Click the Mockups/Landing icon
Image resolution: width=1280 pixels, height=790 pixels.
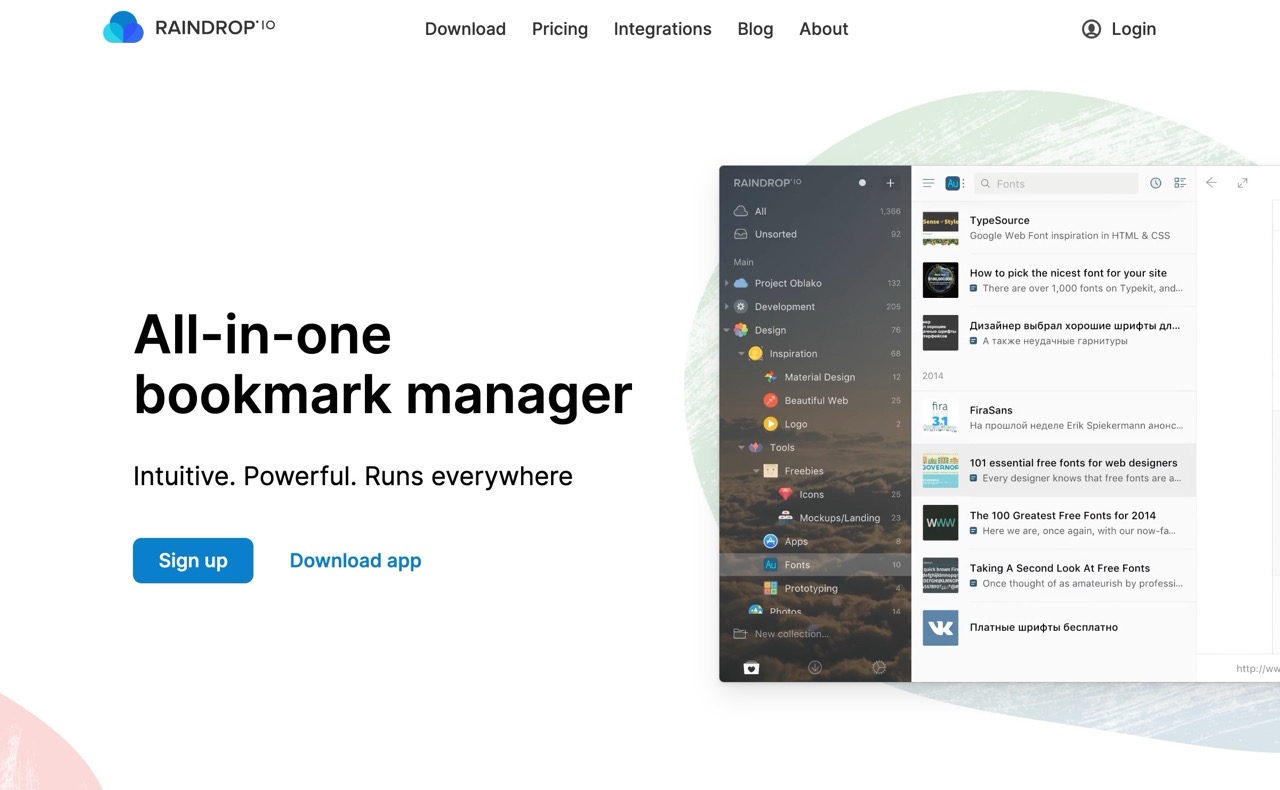pyautogui.click(x=785, y=517)
